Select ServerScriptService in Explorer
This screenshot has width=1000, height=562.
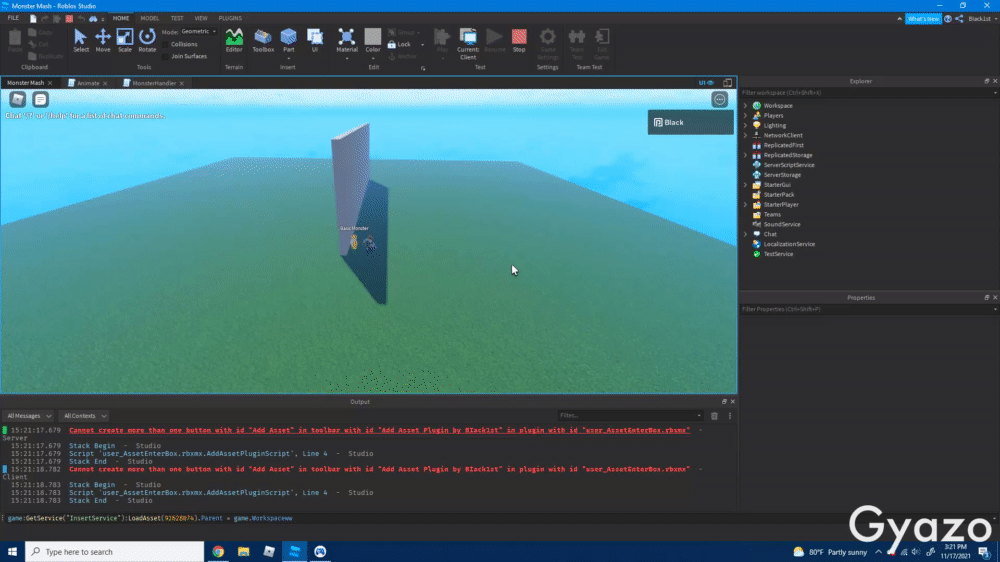pos(789,165)
